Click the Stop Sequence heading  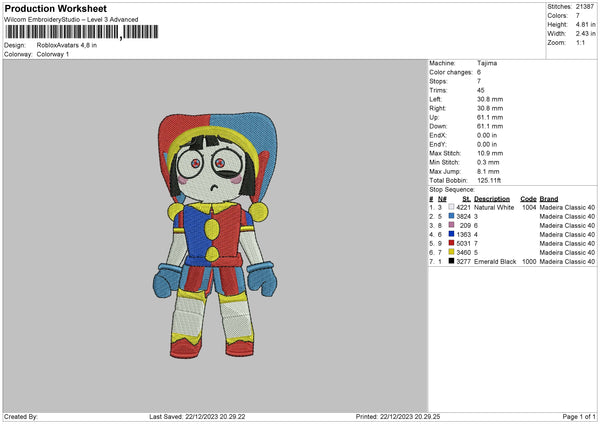tap(452, 190)
